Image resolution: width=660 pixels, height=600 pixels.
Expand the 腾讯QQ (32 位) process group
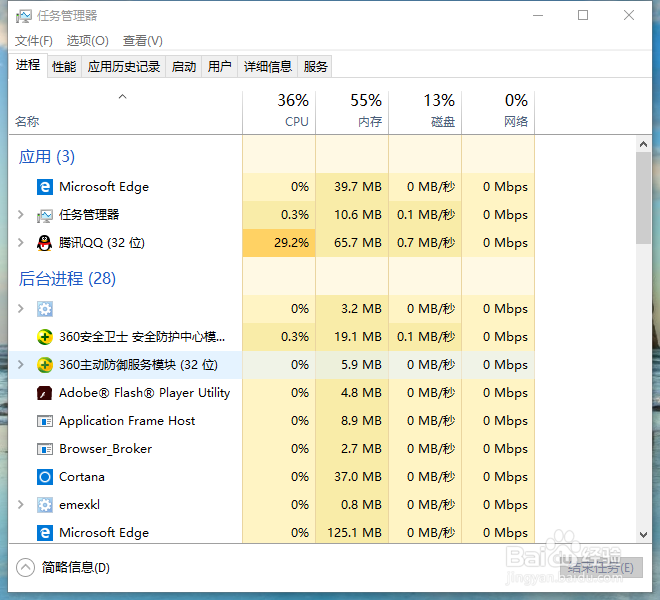[x=21, y=243]
